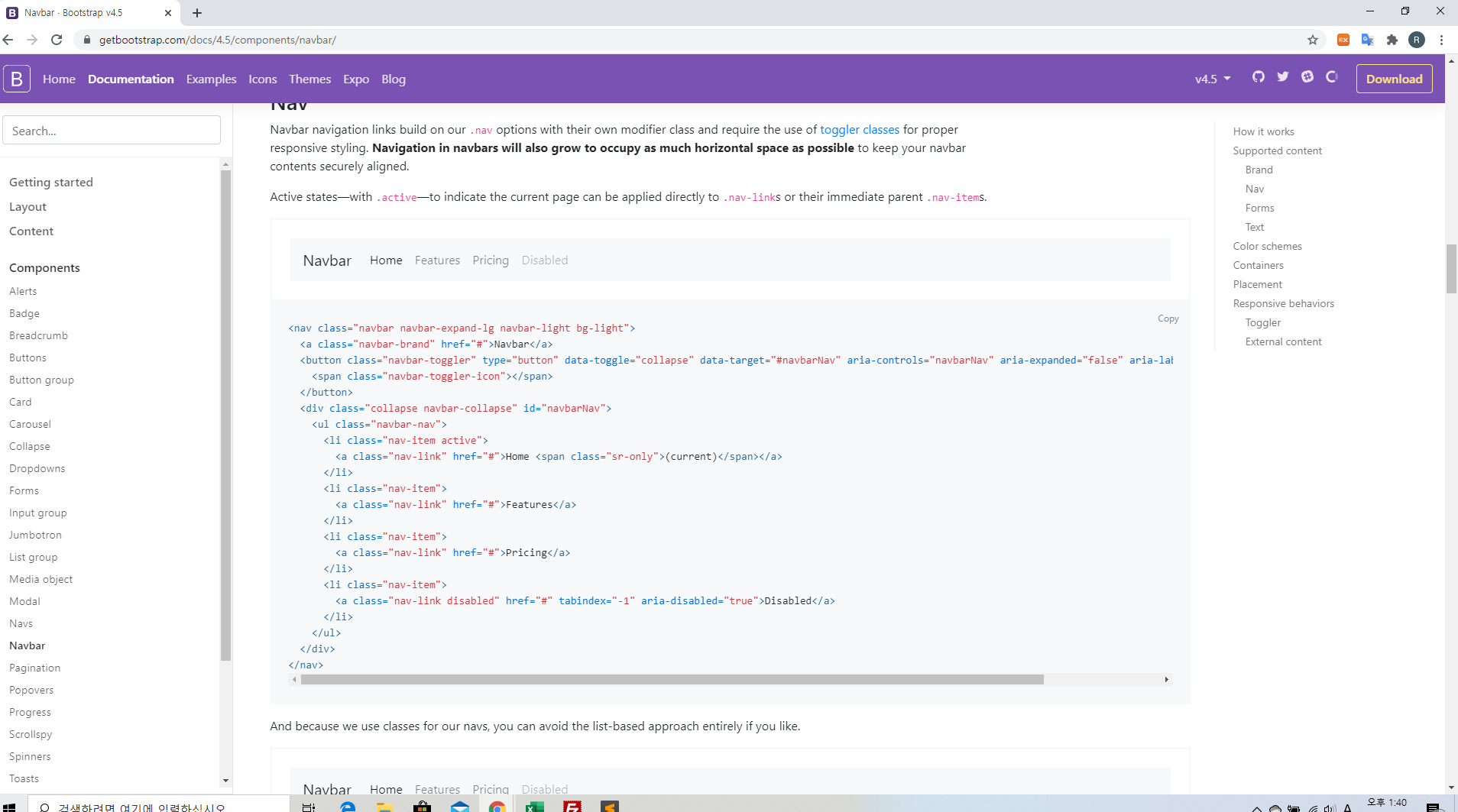Open Mail app from the taskbar
Screen dimensions: 1458x812
tap(459, 807)
